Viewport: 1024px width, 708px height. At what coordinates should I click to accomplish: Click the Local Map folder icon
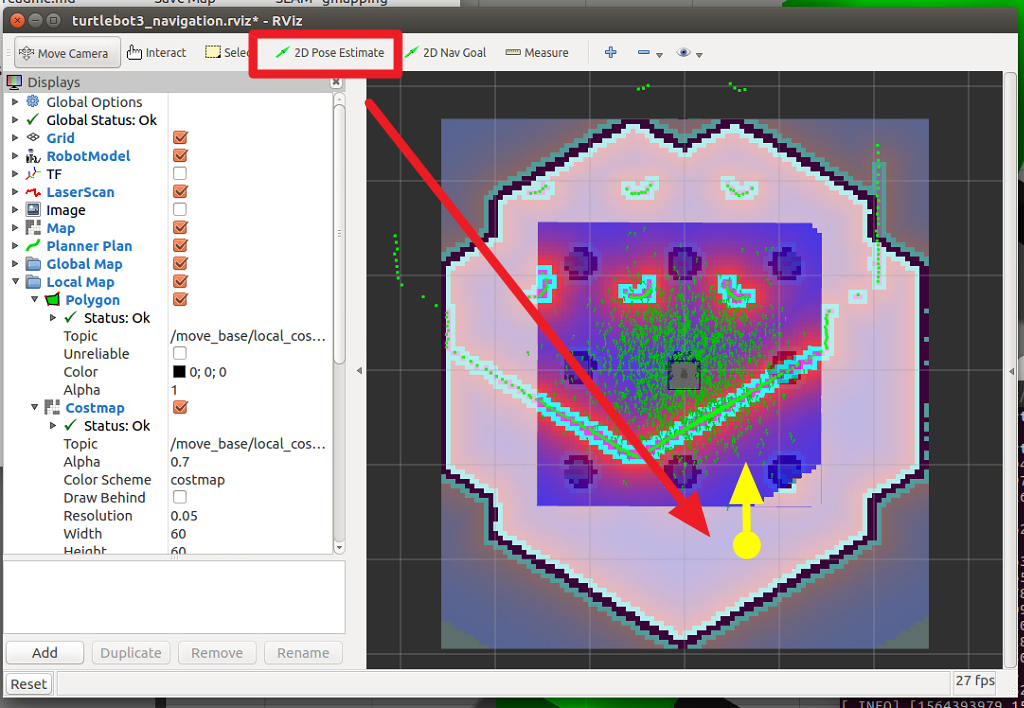point(33,282)
